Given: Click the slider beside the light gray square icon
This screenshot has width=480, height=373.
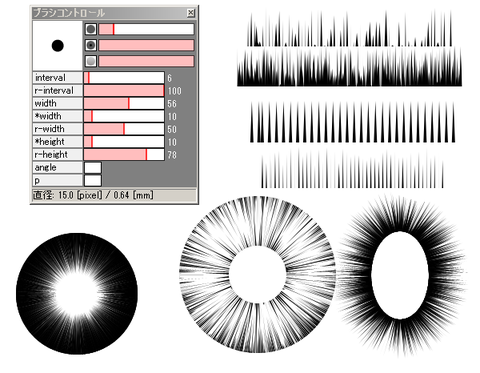Looking at the screenshot, I should [146, 61].
